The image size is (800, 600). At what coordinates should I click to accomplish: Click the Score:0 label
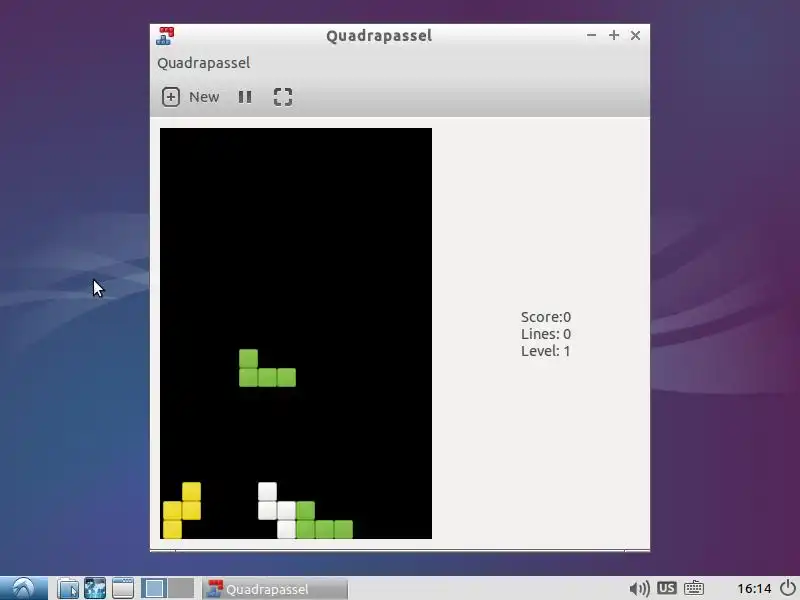(x=545, y=317)
